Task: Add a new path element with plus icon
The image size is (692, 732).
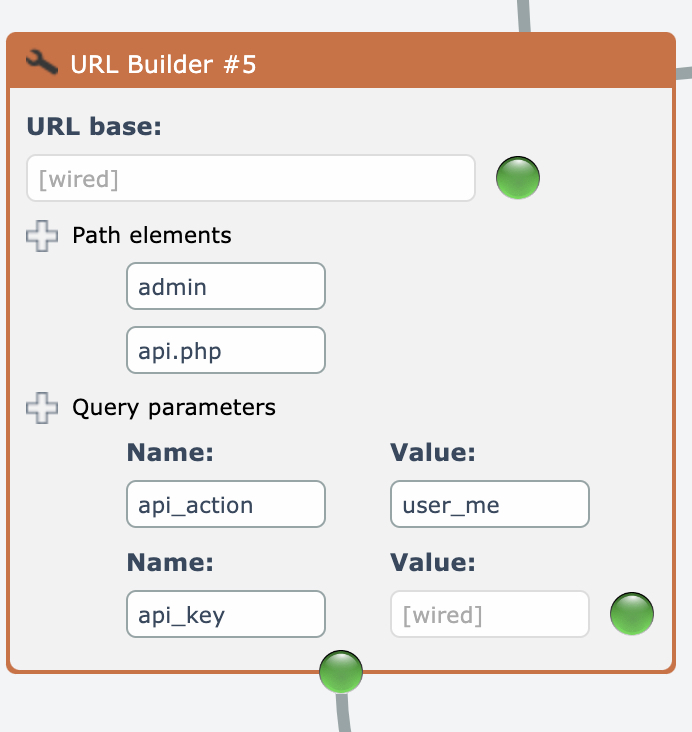Action: point(42,236)
